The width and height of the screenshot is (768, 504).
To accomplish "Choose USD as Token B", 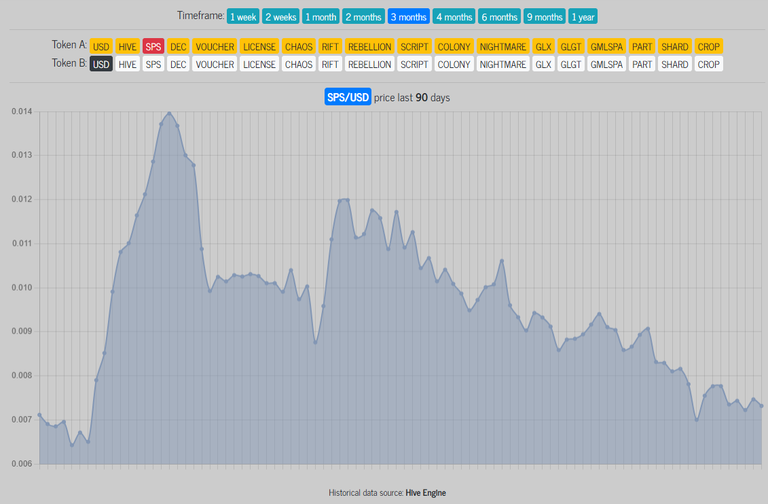I will coord(101,64).
